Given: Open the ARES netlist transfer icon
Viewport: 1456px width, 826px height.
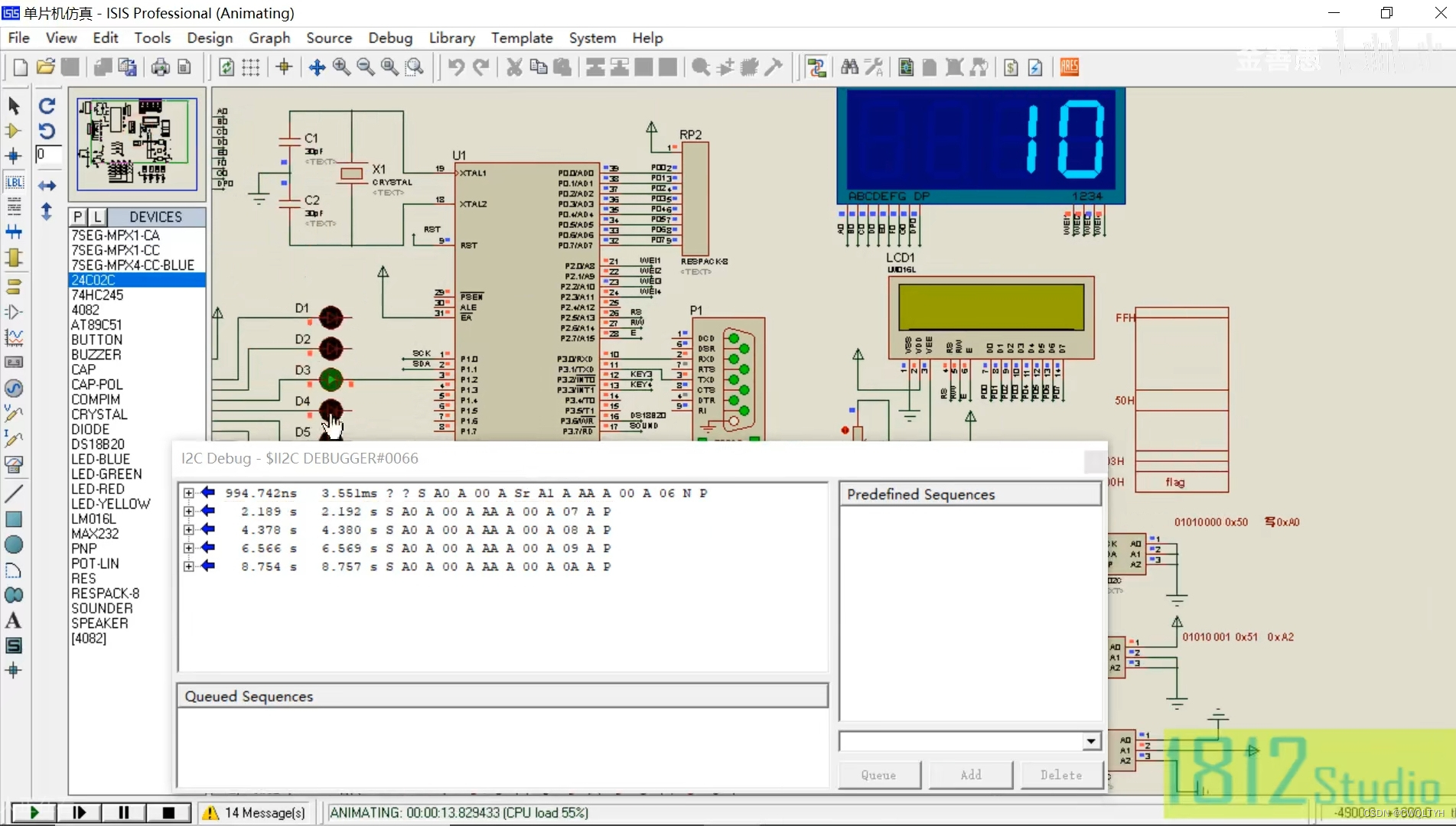Looking at the screenshot, I should 1070,67.
